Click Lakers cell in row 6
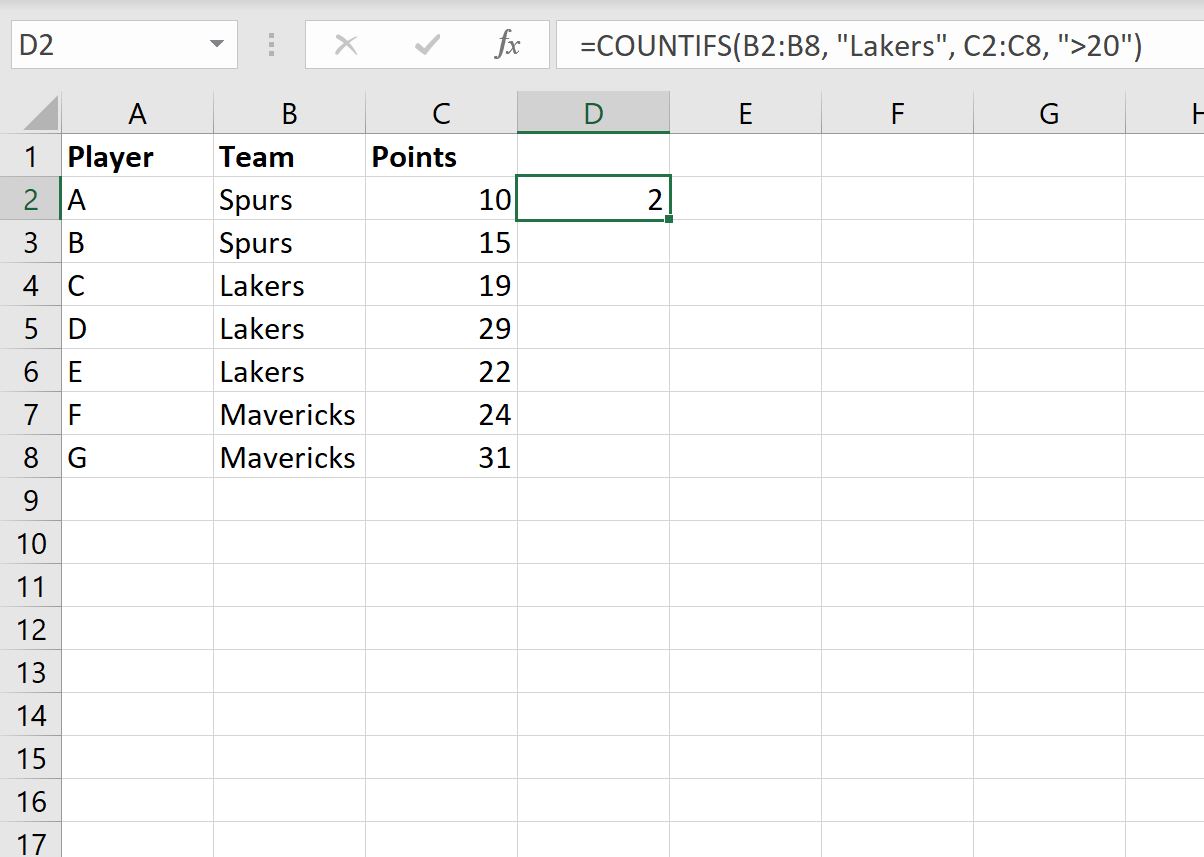This screenshot has width=1204, height=857. click(x=289, y=371)
